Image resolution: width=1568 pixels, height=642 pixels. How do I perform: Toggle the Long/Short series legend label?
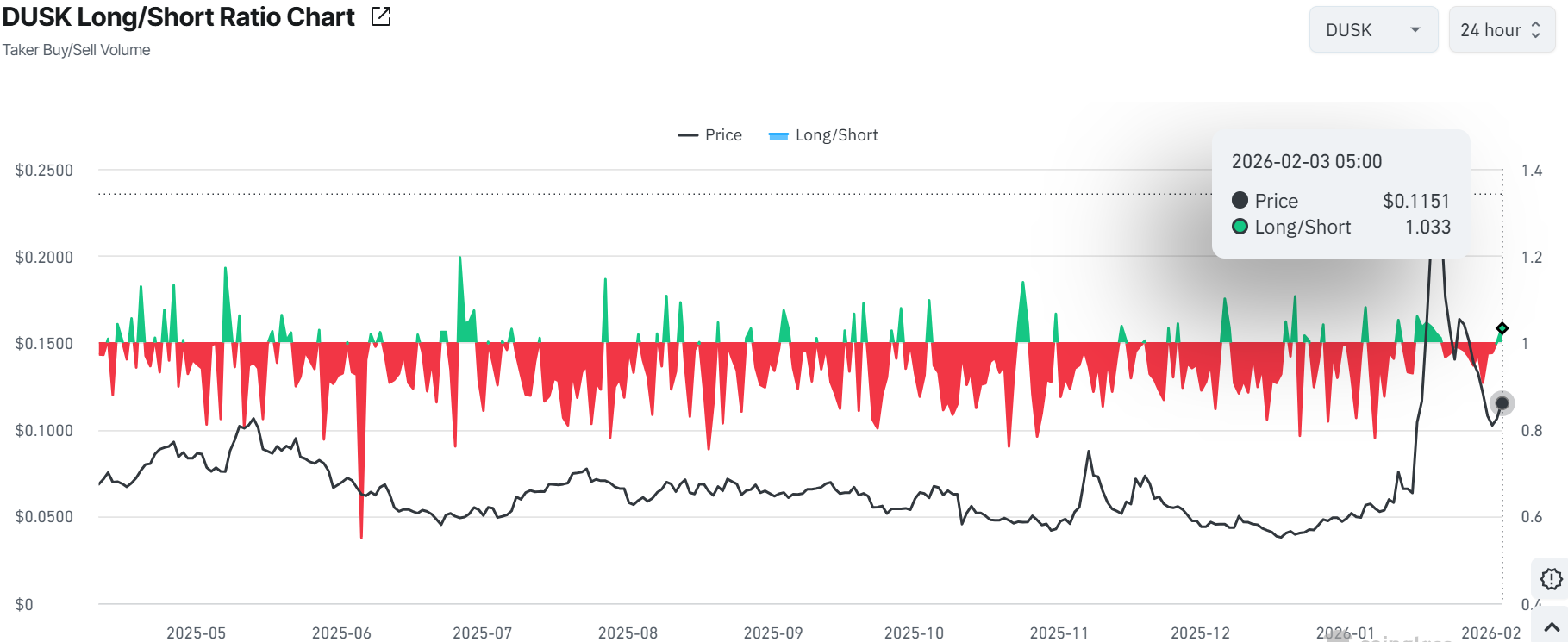(x=836, y=135)
